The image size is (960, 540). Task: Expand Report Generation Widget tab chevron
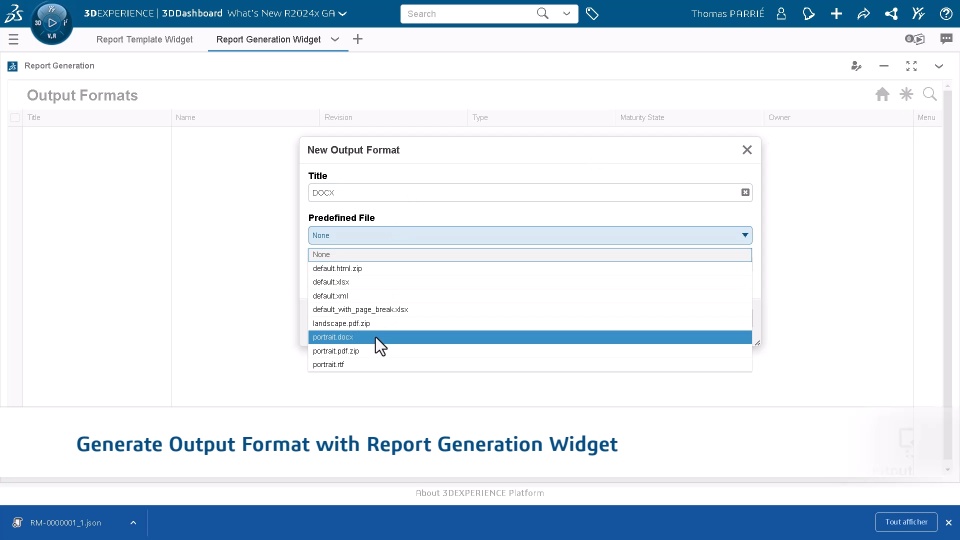335,39
